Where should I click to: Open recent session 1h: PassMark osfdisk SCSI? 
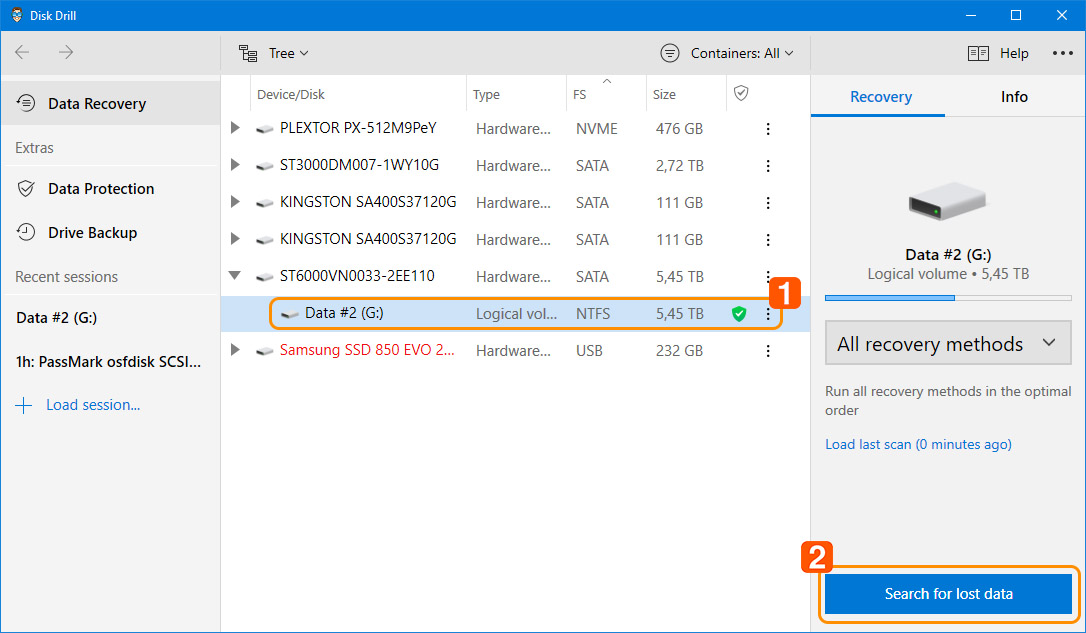(x=109, y=362)
